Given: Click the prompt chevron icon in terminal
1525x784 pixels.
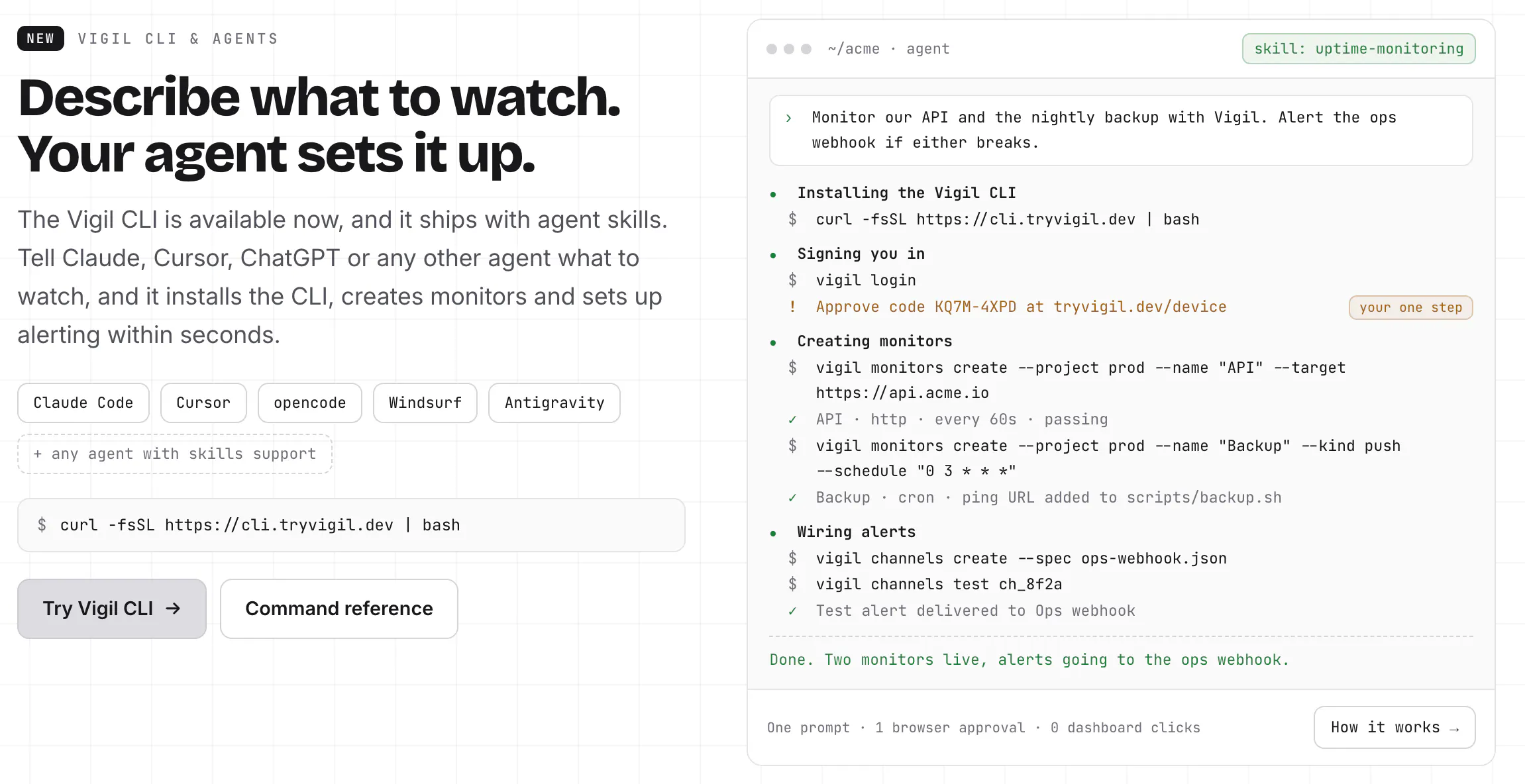Looking at the screenshot, I should [x=788, y=118].
